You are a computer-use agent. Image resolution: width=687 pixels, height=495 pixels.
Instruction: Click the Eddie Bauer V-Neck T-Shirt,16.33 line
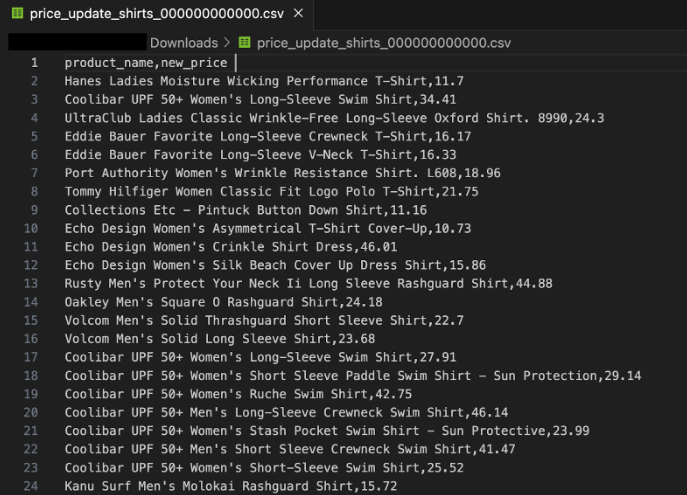click(x=260, y=155)
